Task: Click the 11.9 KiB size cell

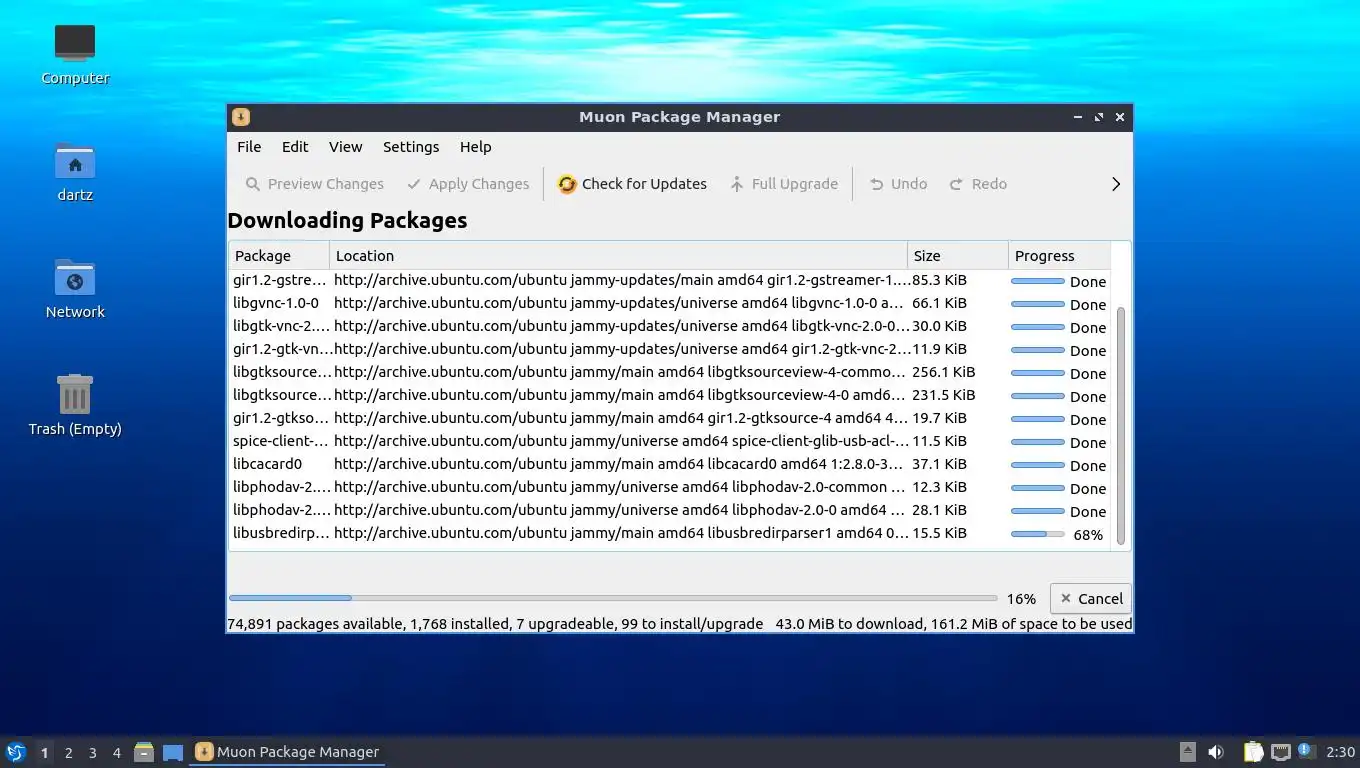Action: coord(939,349)
